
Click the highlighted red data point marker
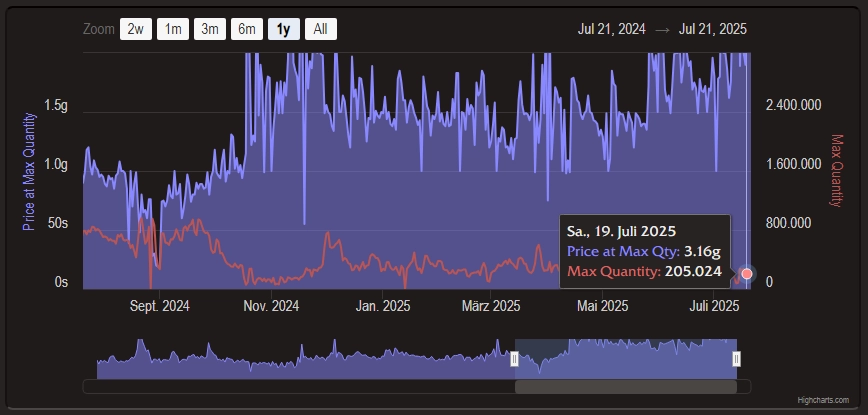tap(747, 274)
